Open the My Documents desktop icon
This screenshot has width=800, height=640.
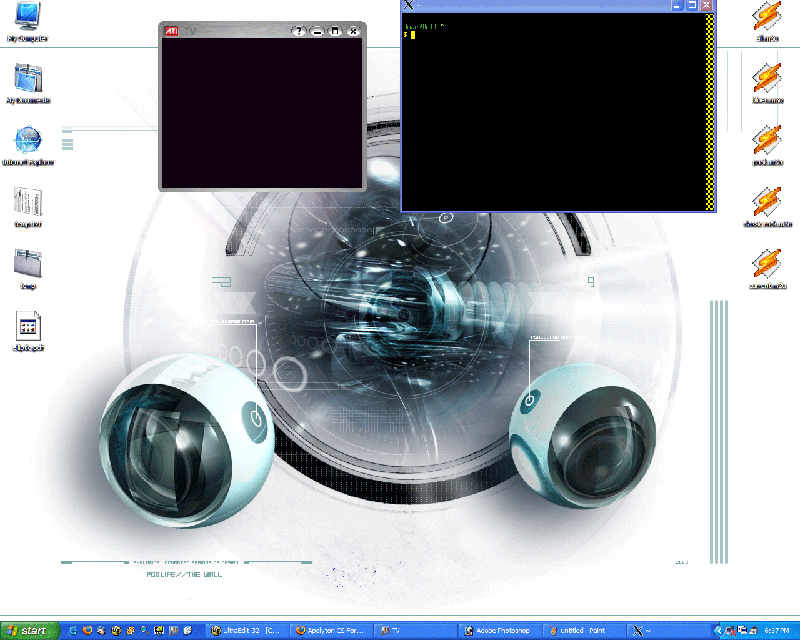coord(28,80)
